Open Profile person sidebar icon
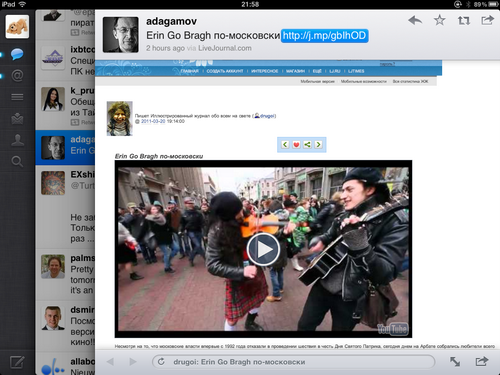 17,140
